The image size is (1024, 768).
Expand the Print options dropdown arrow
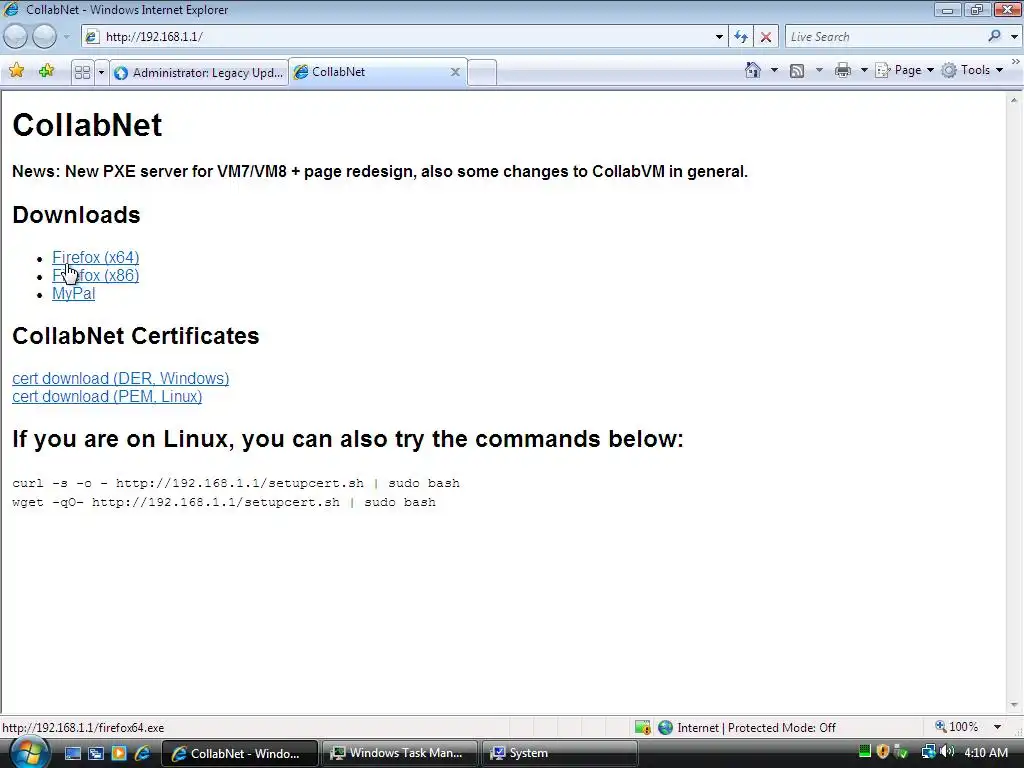pyautogui.click(x=863, y=70)
